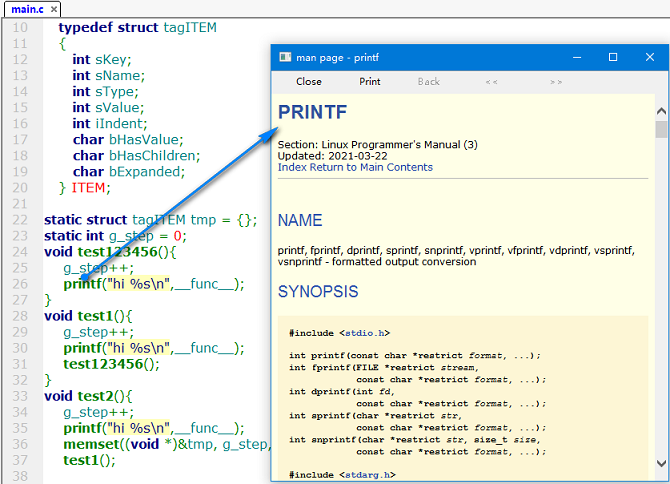
Task: Select the main.c editor tab
Action: [26, 9]
